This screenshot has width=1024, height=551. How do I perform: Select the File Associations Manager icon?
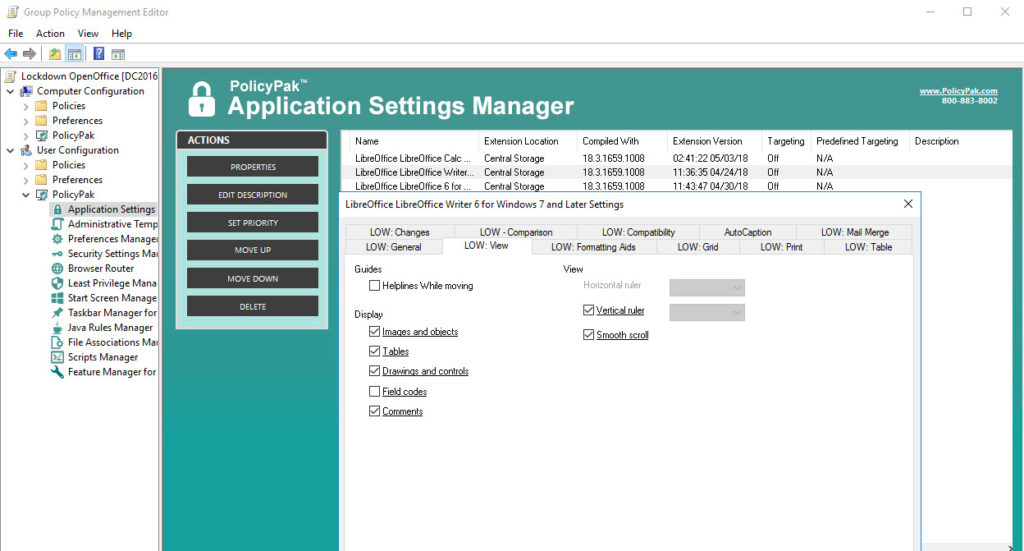[x=57, y=342]
